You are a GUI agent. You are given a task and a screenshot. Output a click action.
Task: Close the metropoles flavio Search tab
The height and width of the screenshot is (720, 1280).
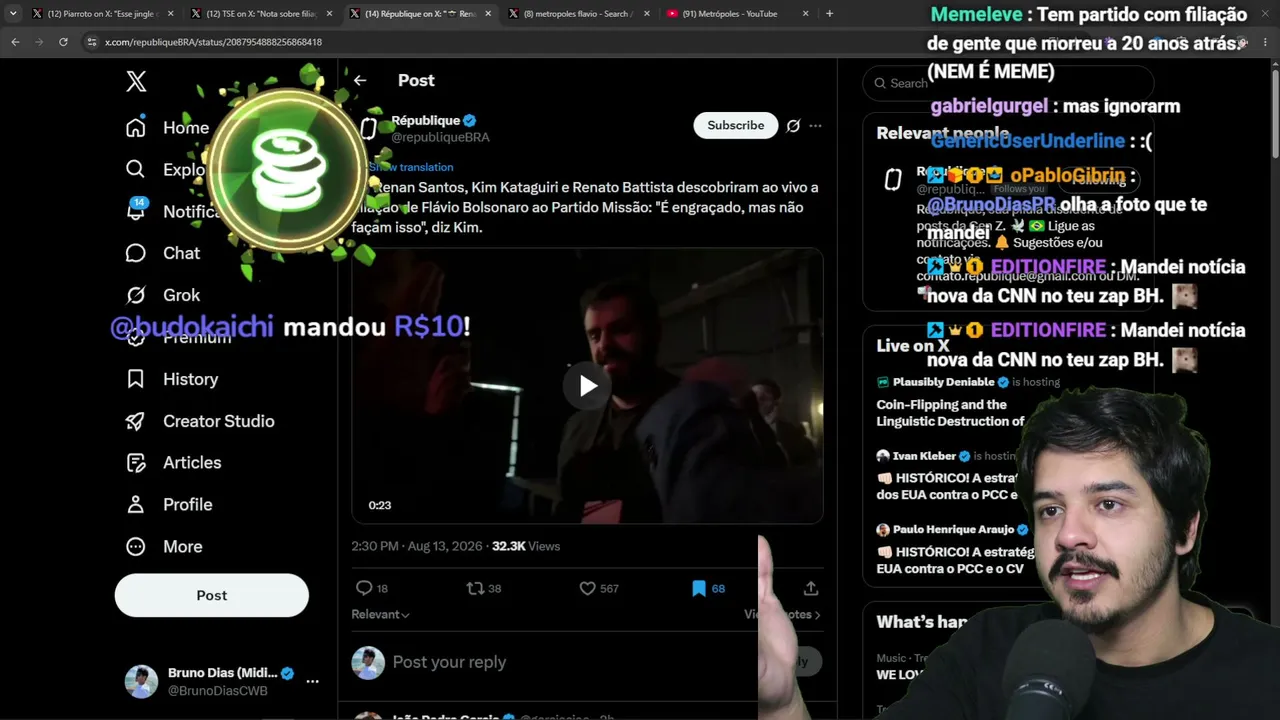[647, 14]
